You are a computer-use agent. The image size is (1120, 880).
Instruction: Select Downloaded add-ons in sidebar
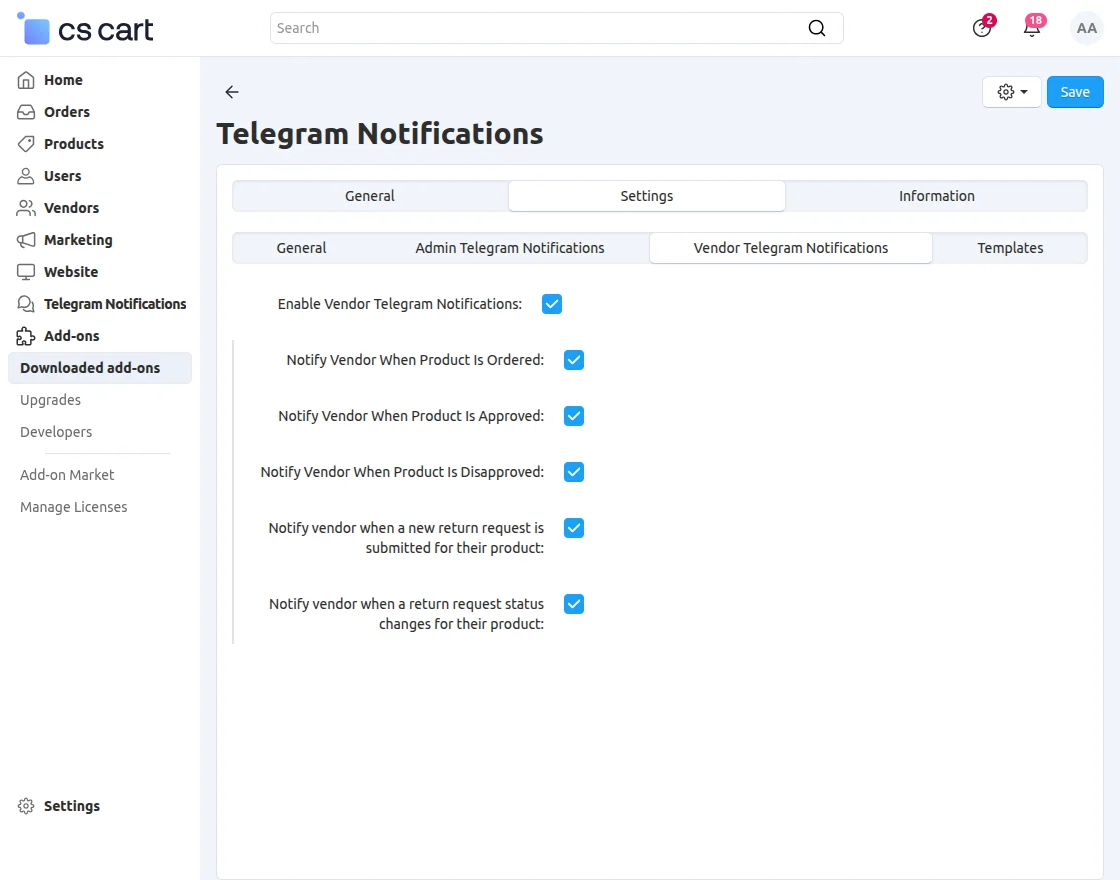(100, 368)
